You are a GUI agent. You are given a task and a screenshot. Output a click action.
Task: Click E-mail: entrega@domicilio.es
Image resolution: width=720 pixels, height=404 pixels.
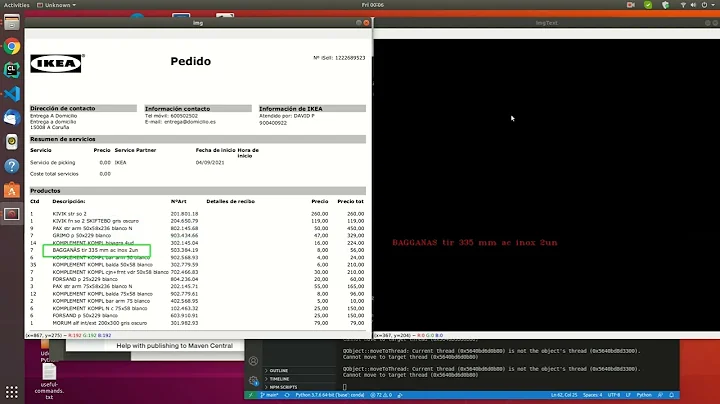coord(180,122)
